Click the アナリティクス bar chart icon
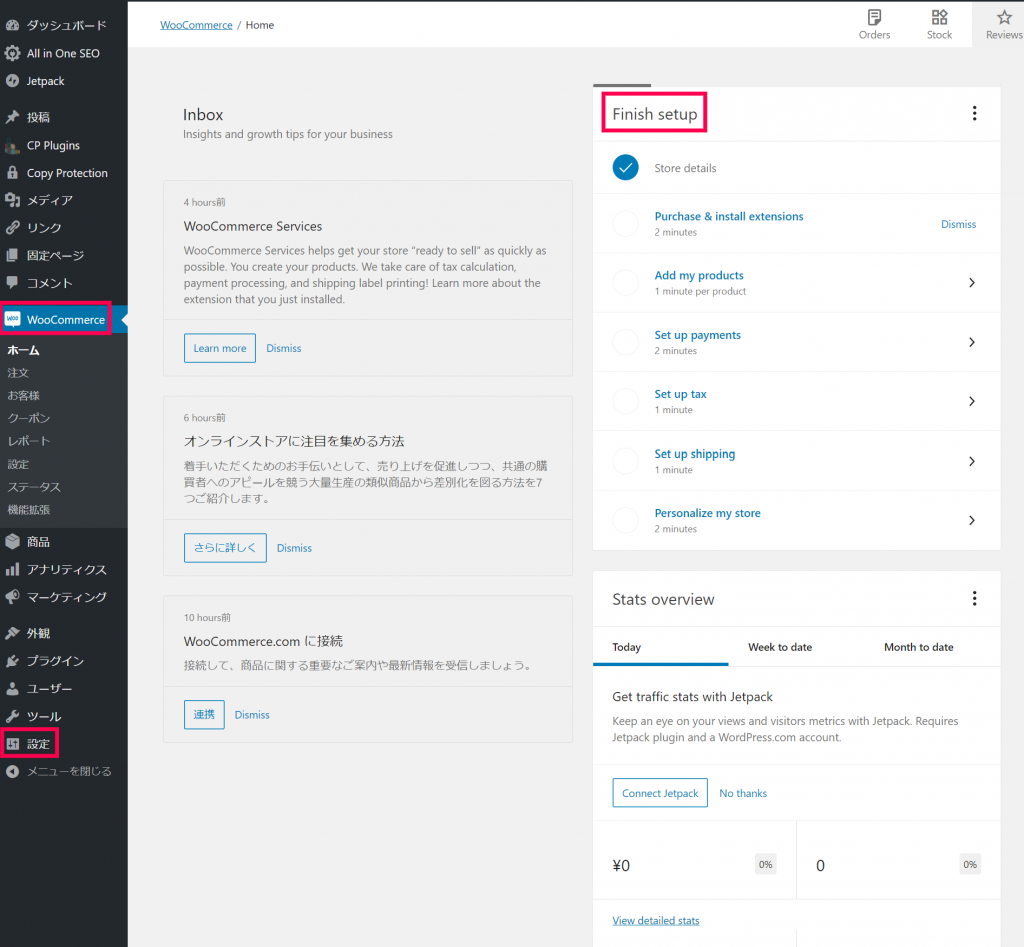The width and height of the screenshot is (1024, 947). [x=12, y=570]
